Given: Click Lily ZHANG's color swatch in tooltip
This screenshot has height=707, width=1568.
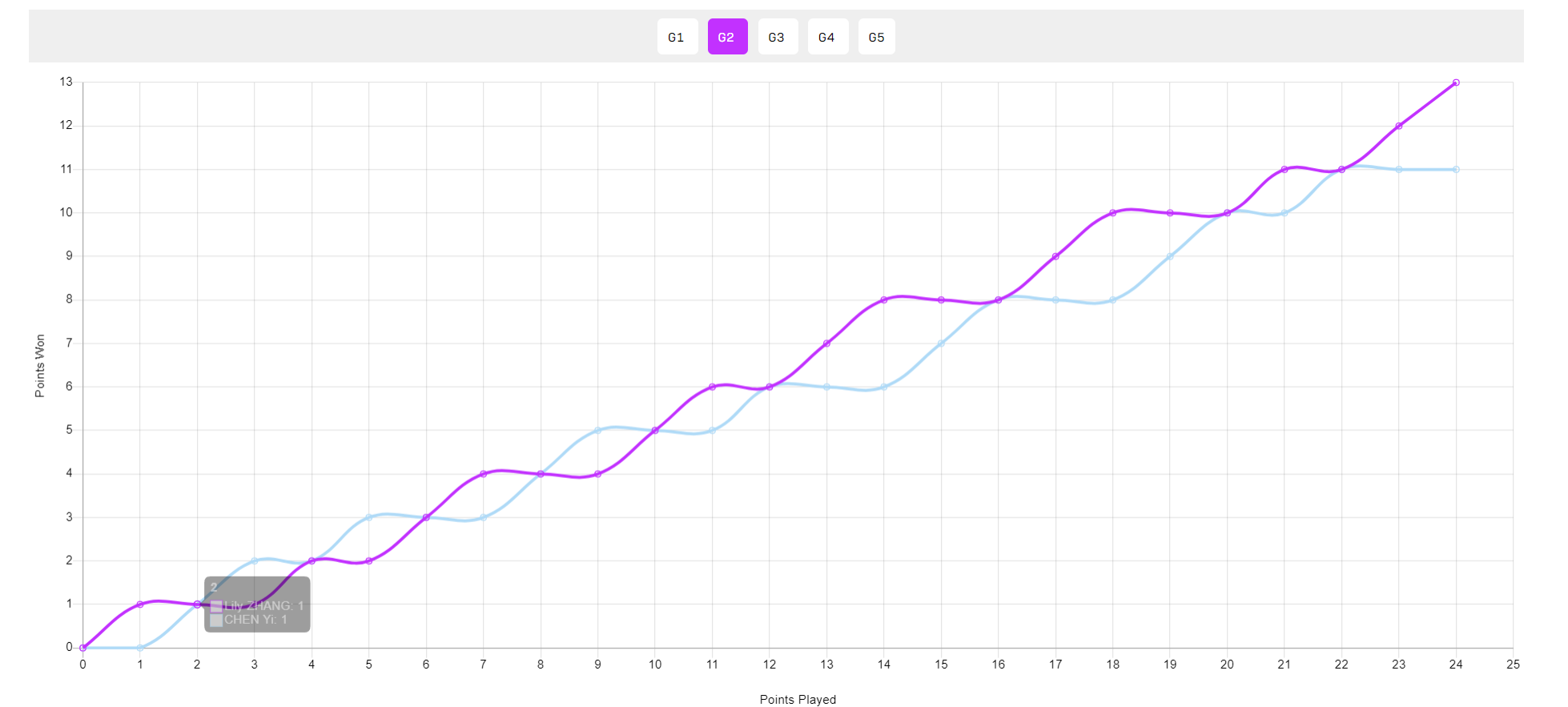Looking at the screenshot, I should 216,606.
